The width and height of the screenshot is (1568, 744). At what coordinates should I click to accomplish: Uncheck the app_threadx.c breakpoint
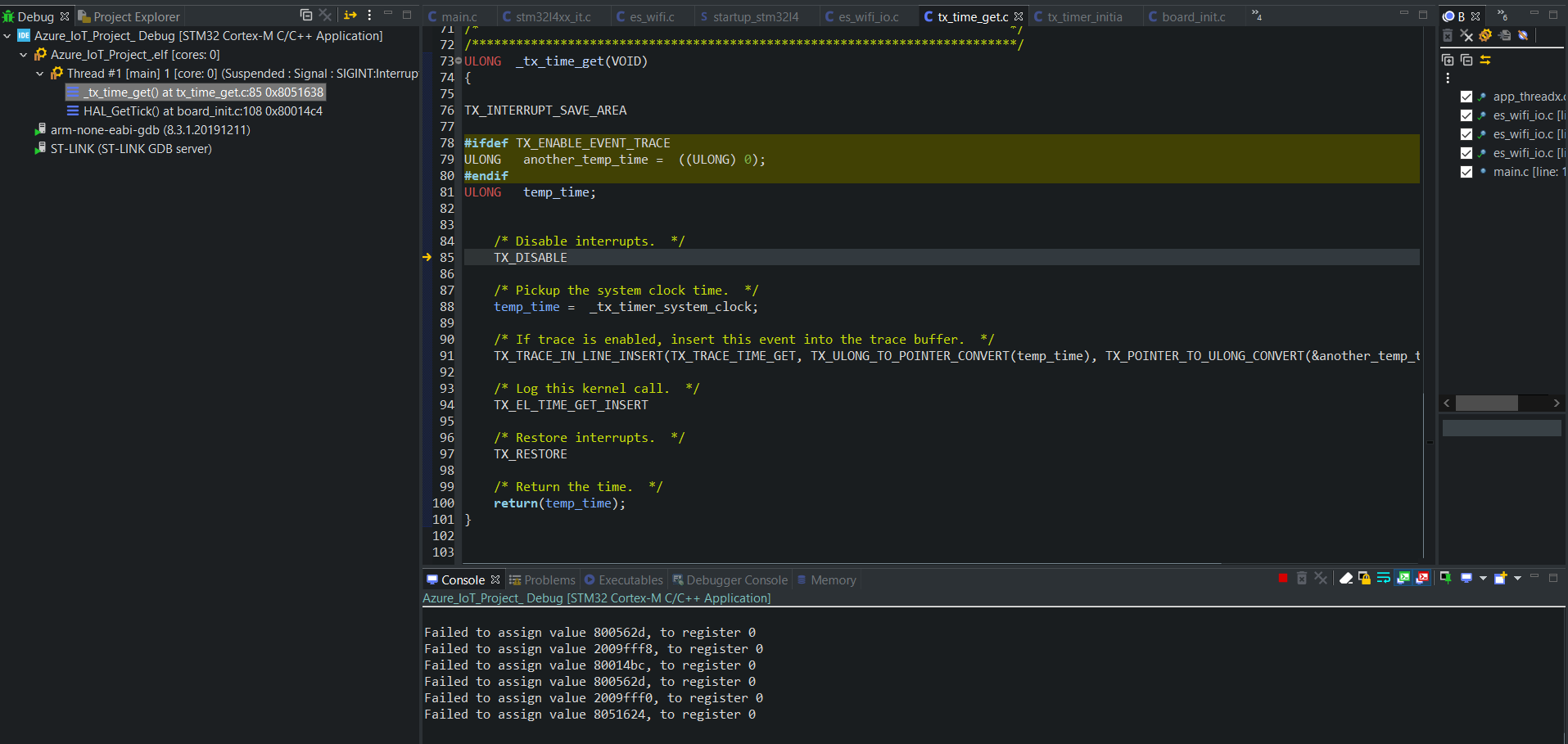click(1466, 97)
